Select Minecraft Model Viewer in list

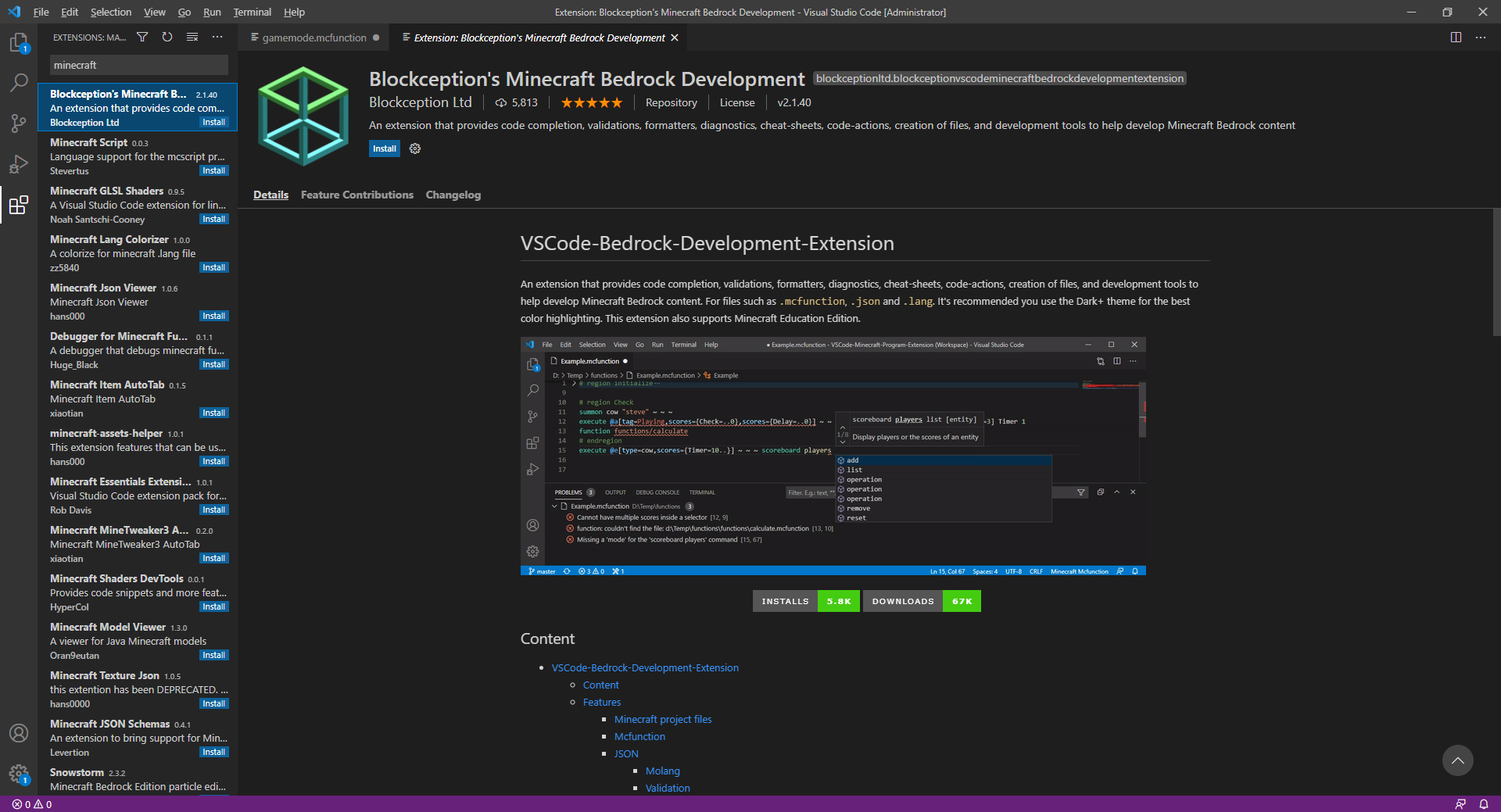138,641
